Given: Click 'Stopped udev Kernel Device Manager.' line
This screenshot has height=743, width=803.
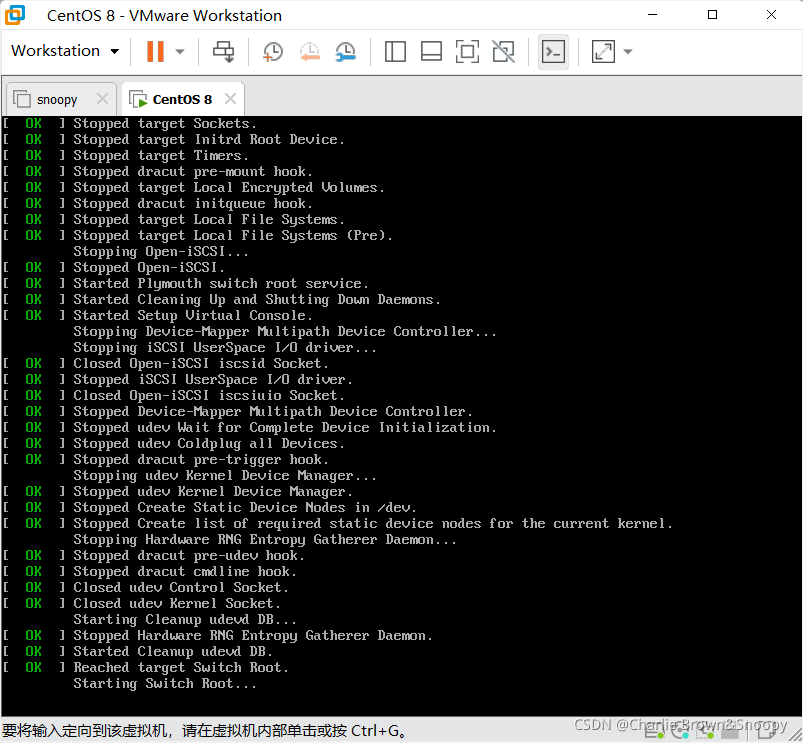Looking at the screenshot, I should 213,492.
